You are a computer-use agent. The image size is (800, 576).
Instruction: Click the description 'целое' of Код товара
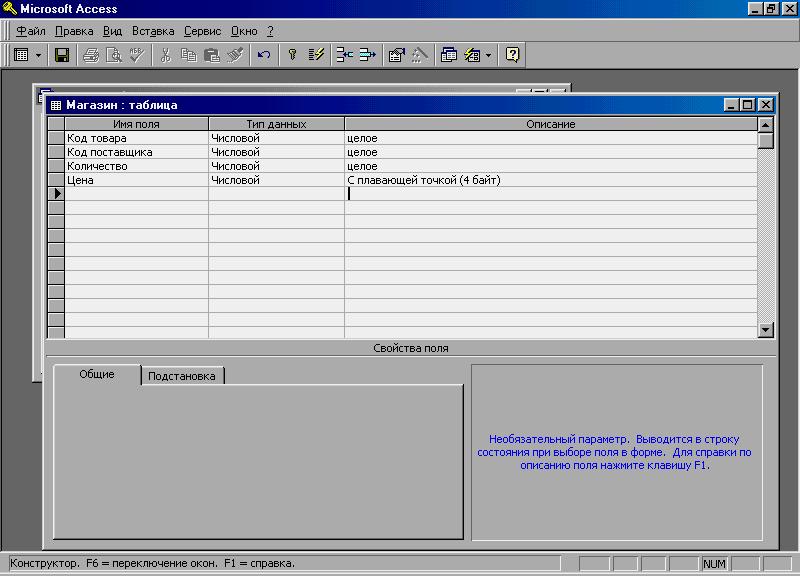pos(551,138)
